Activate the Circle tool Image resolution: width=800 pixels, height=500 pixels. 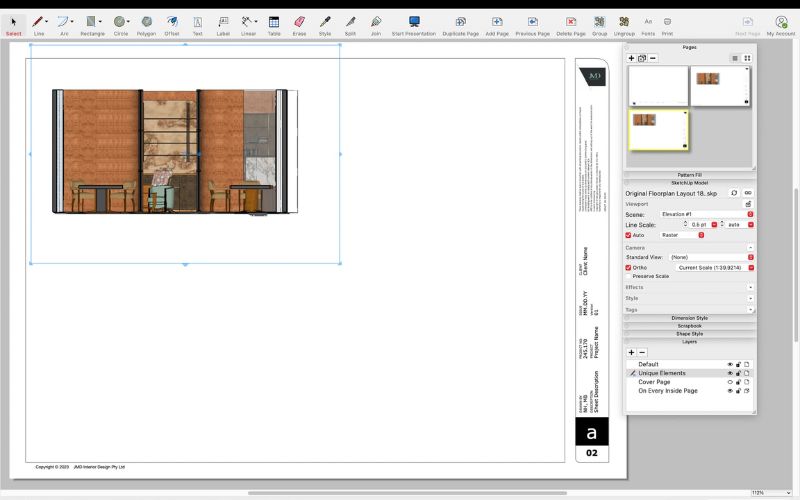click(120, 25)
